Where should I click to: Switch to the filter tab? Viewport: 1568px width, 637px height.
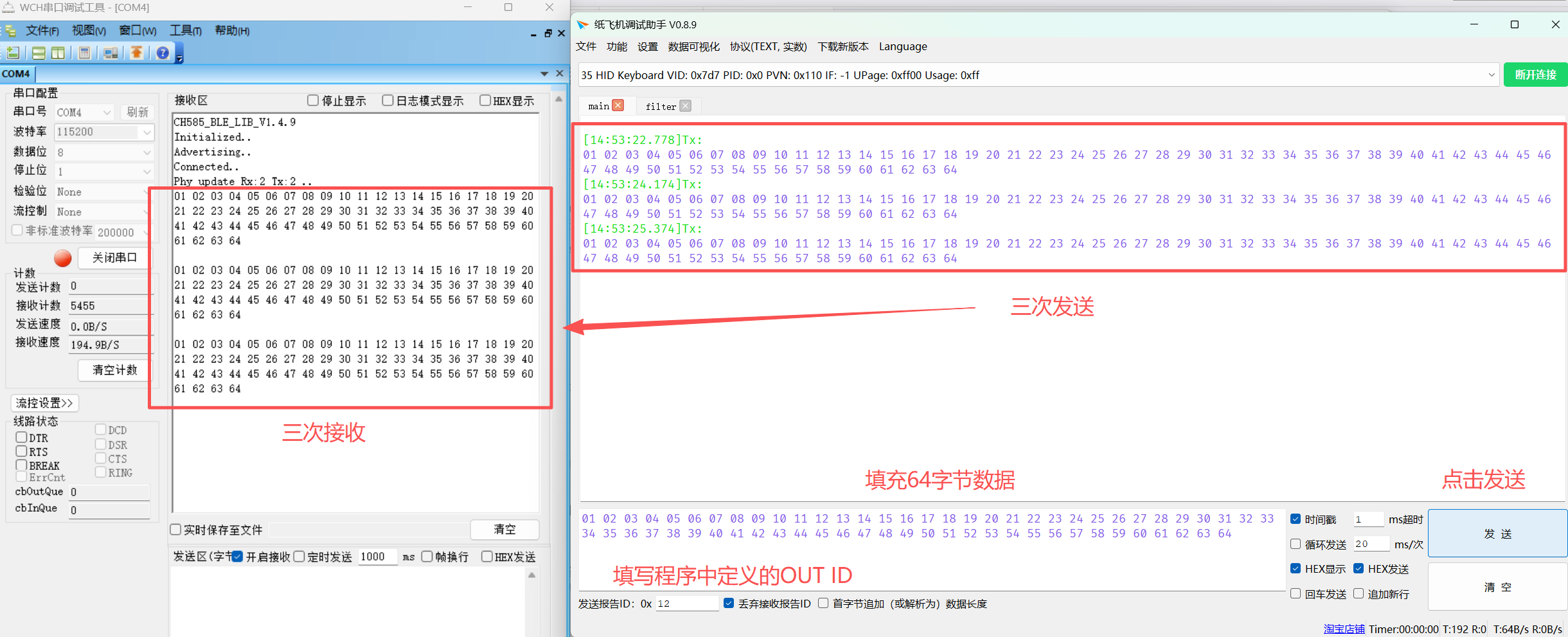pyautogui.click(x=660, y=106)
